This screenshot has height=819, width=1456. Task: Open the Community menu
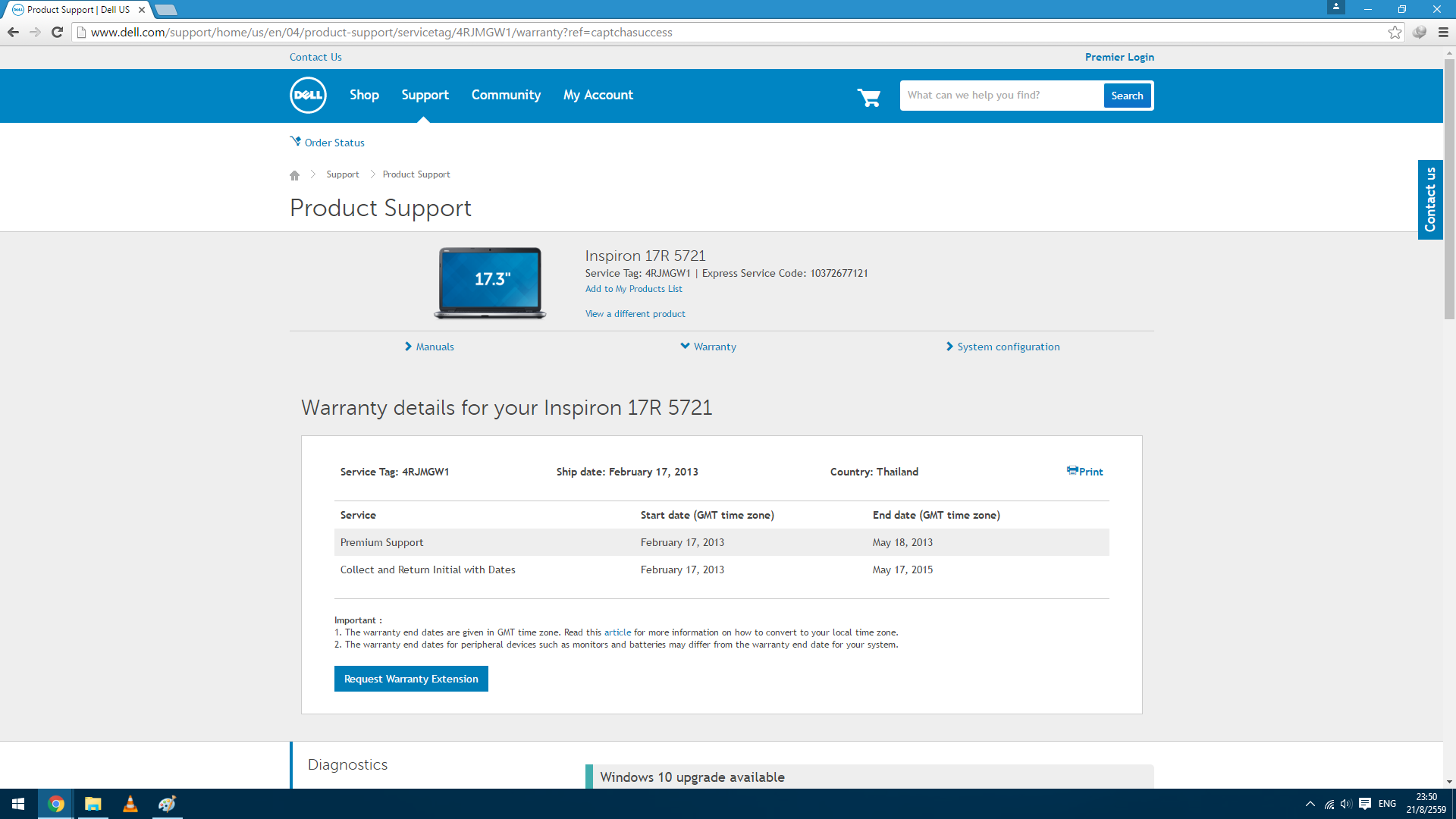506,96
